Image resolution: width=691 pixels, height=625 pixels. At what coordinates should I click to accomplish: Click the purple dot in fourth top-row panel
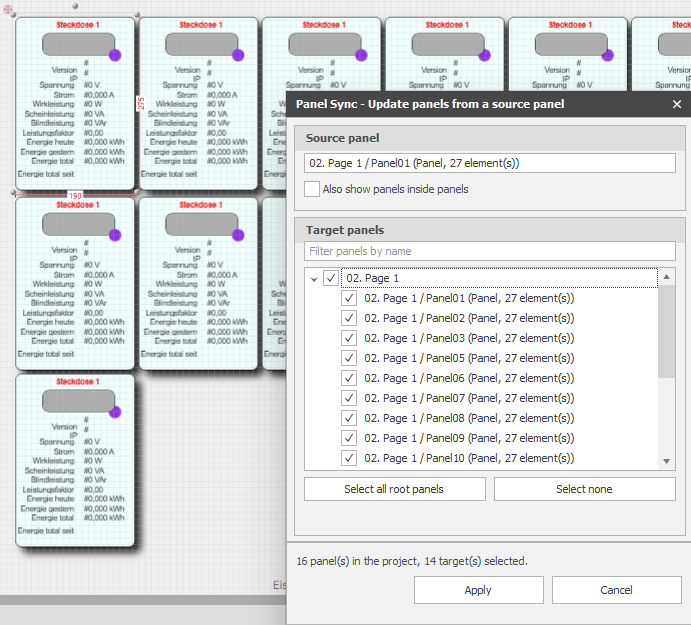[x=484, y=55]
